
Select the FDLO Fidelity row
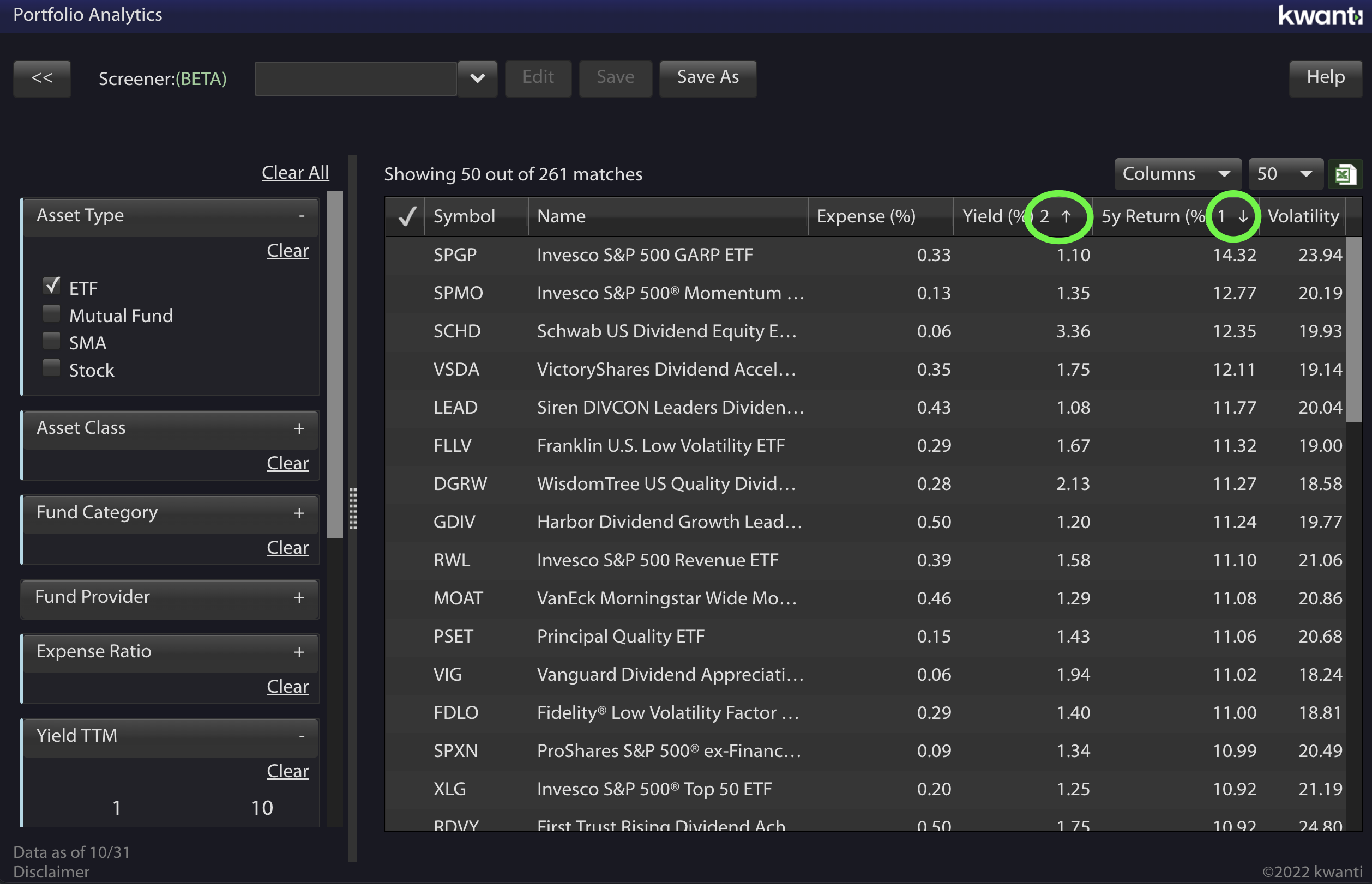click(x=865, y=713)
